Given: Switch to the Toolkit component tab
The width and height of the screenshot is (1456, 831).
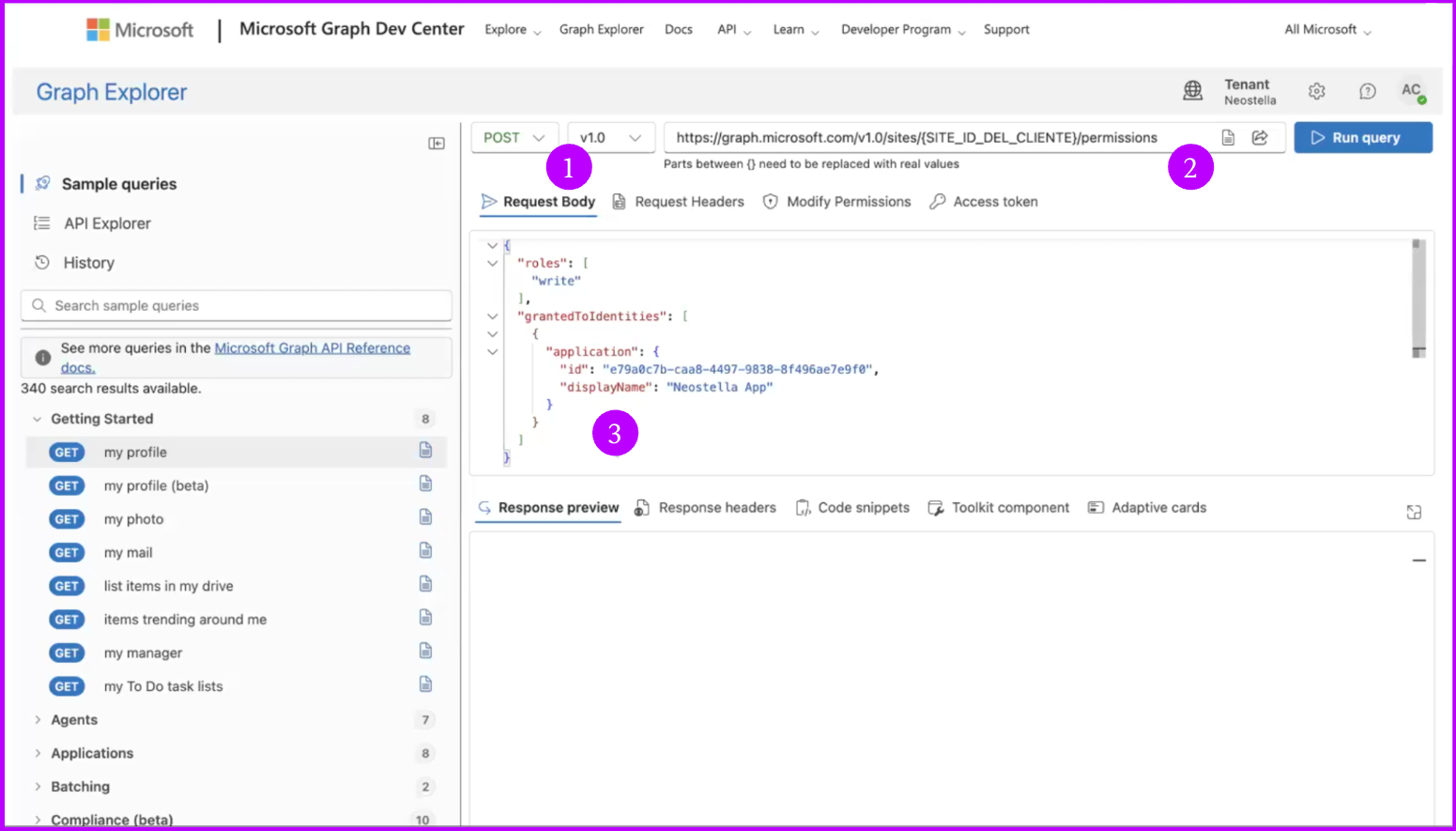Looking at the screenshot, I should pyautogui.click(x=999, y=508).
